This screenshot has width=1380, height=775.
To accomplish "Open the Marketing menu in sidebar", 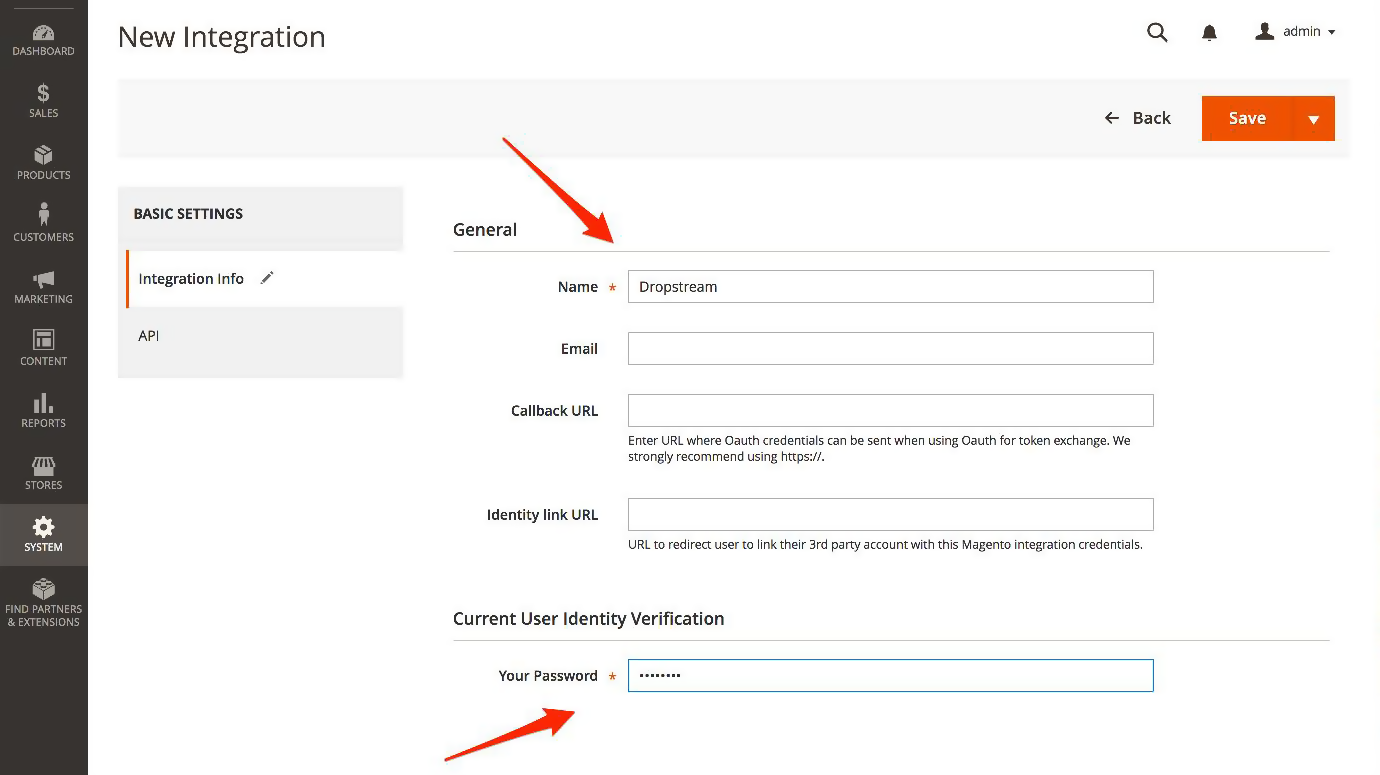I will (x=43, y=288).
